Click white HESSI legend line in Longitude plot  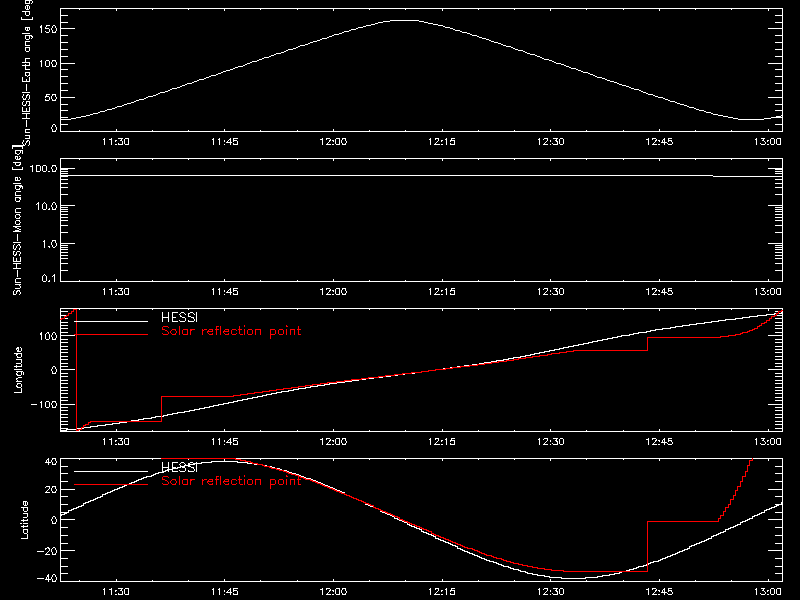111,321
